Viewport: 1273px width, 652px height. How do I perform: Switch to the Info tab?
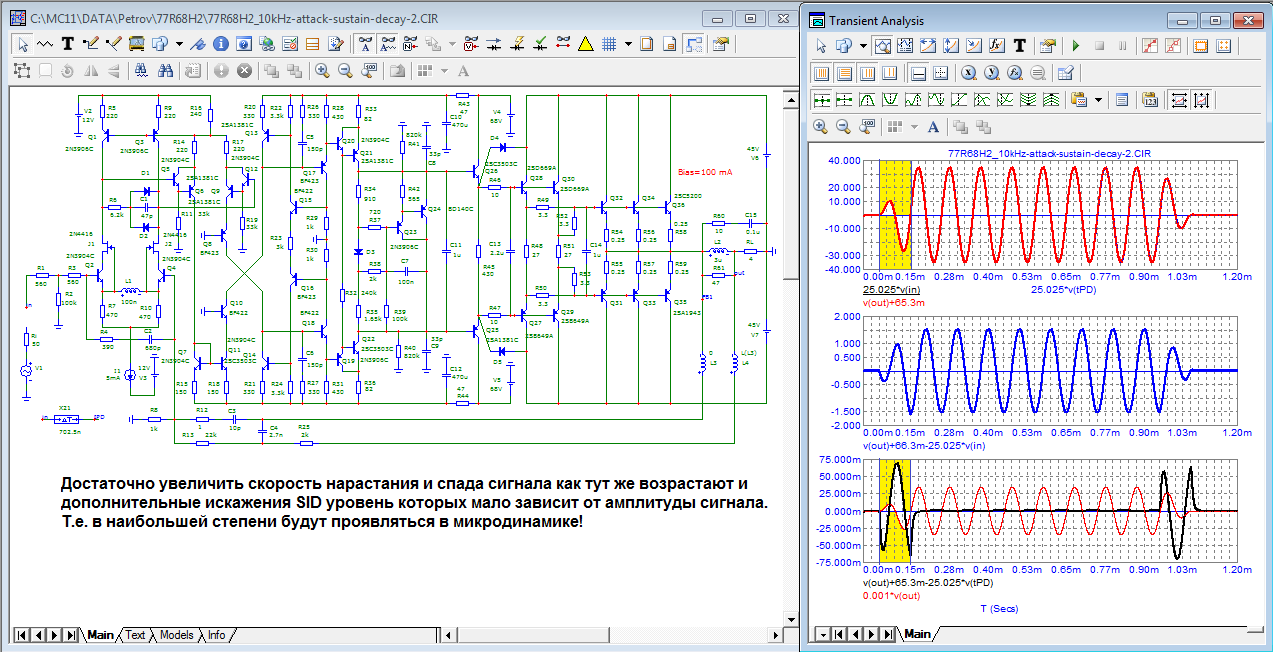(x=216, y=635)
